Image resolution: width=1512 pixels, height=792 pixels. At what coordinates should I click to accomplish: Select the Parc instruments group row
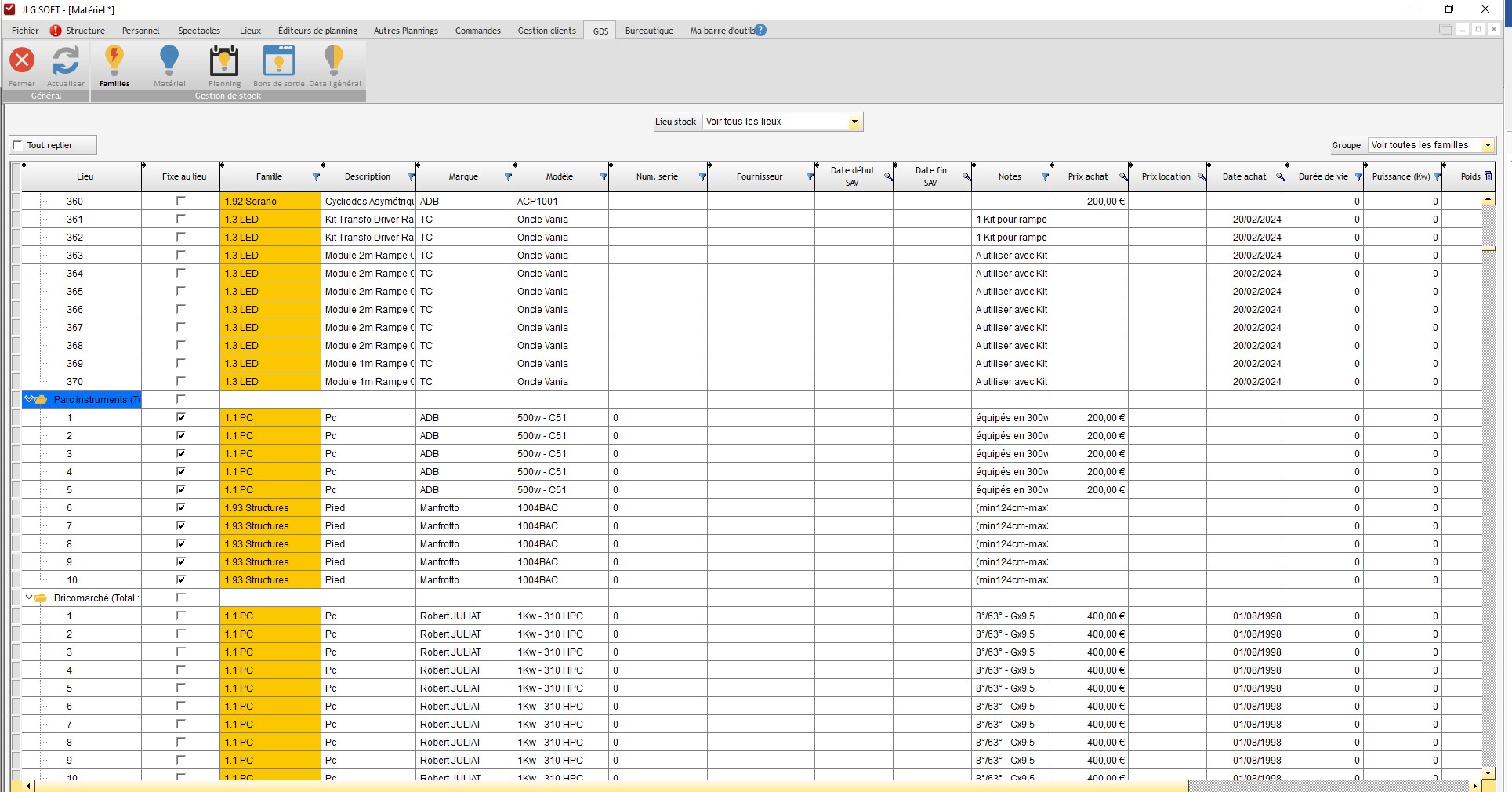click(x=90, y=400)
